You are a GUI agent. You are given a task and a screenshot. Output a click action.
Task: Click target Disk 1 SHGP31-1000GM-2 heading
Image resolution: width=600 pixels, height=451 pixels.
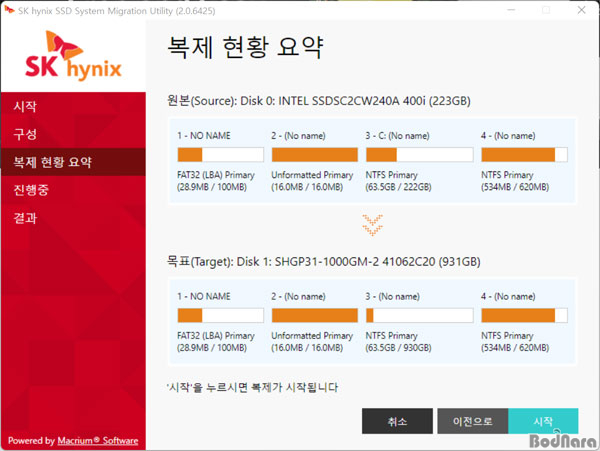(x=324, y=262)
